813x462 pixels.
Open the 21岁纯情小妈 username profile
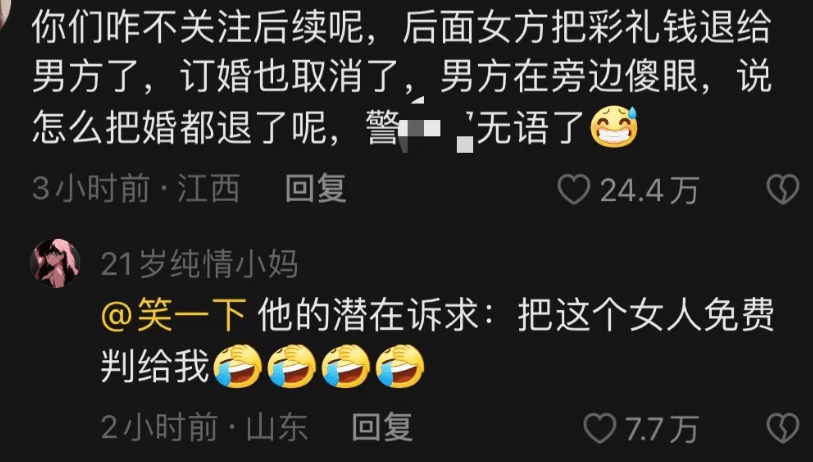pyautogui.click(x=200, y=264)
